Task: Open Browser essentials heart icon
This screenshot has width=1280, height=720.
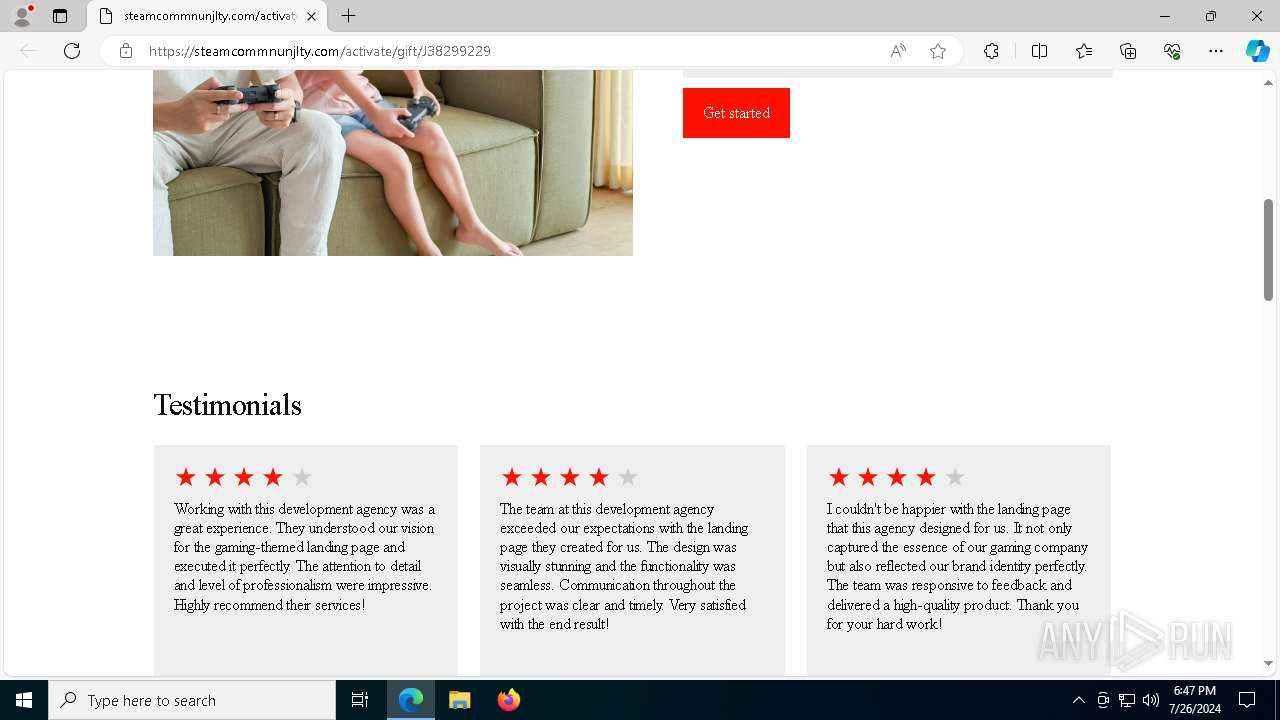Action: click(x=1172, y=51)
